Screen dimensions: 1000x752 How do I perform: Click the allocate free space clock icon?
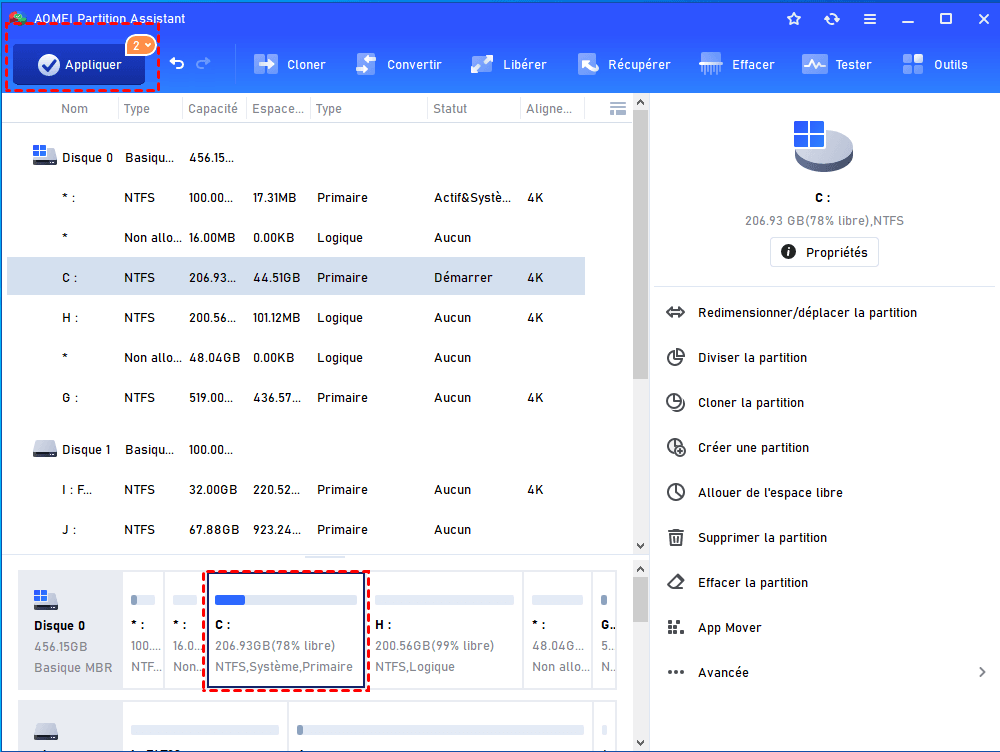[x=675, y=492]
